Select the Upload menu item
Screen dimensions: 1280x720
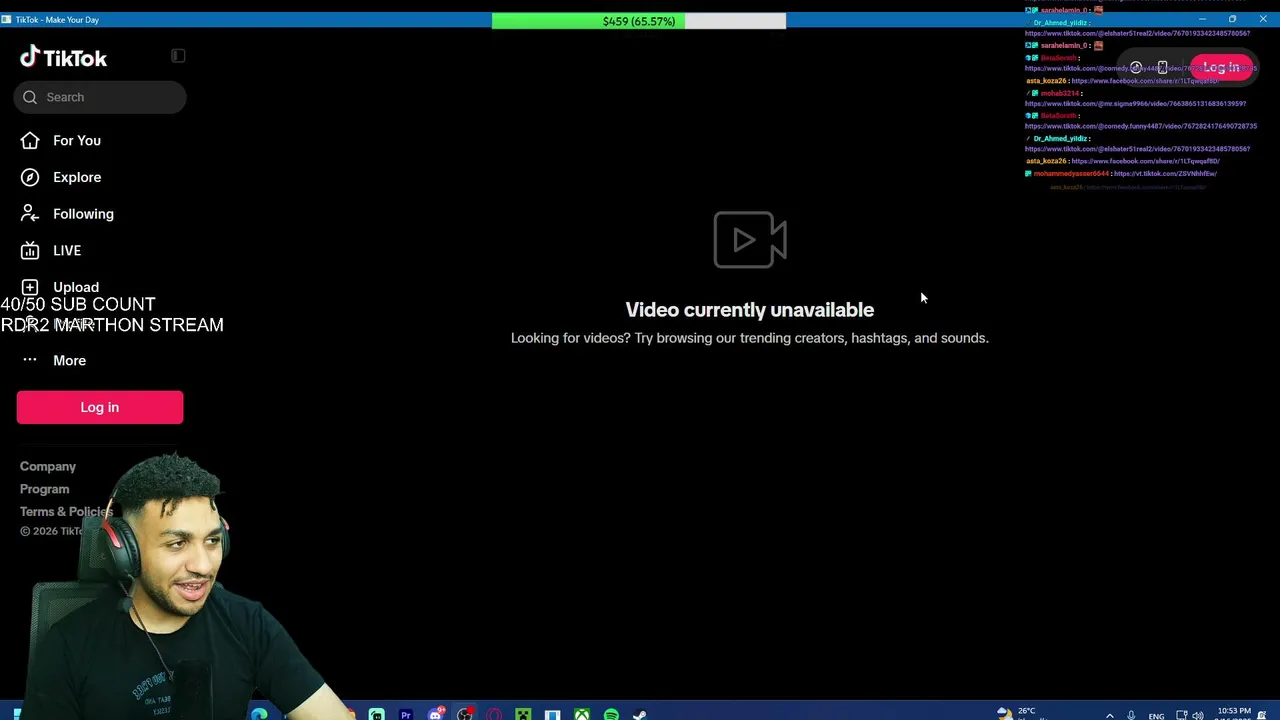pyautogui.click(x=76, y=287)
